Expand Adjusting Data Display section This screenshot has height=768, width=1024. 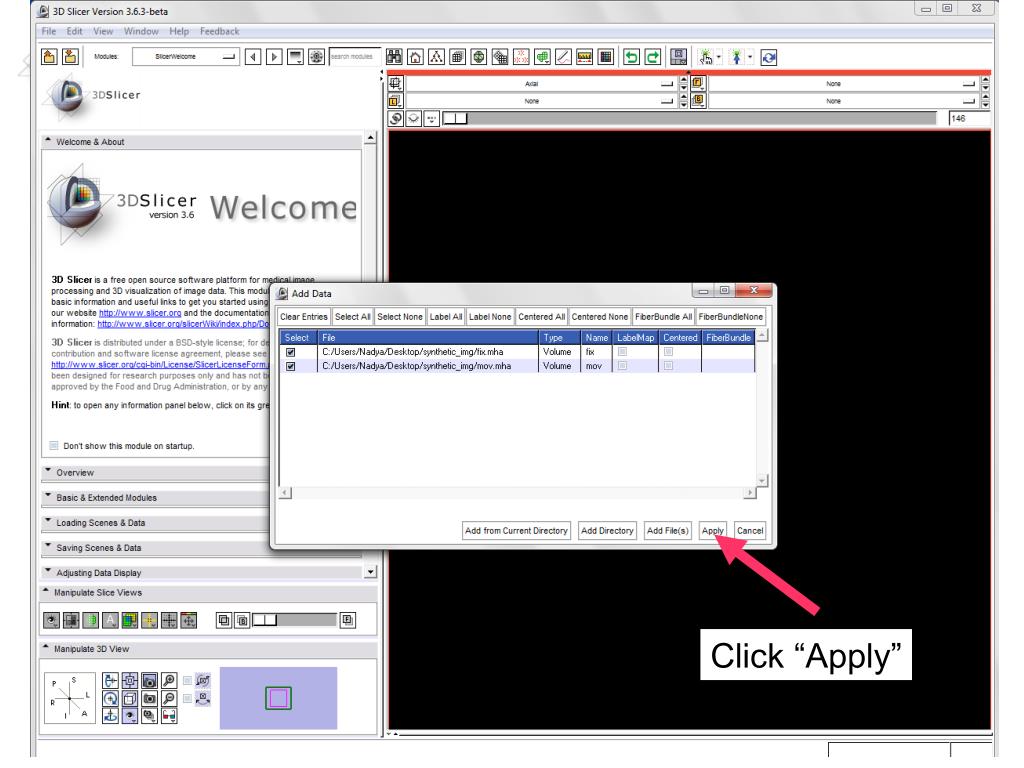click(x=201, y=573)
